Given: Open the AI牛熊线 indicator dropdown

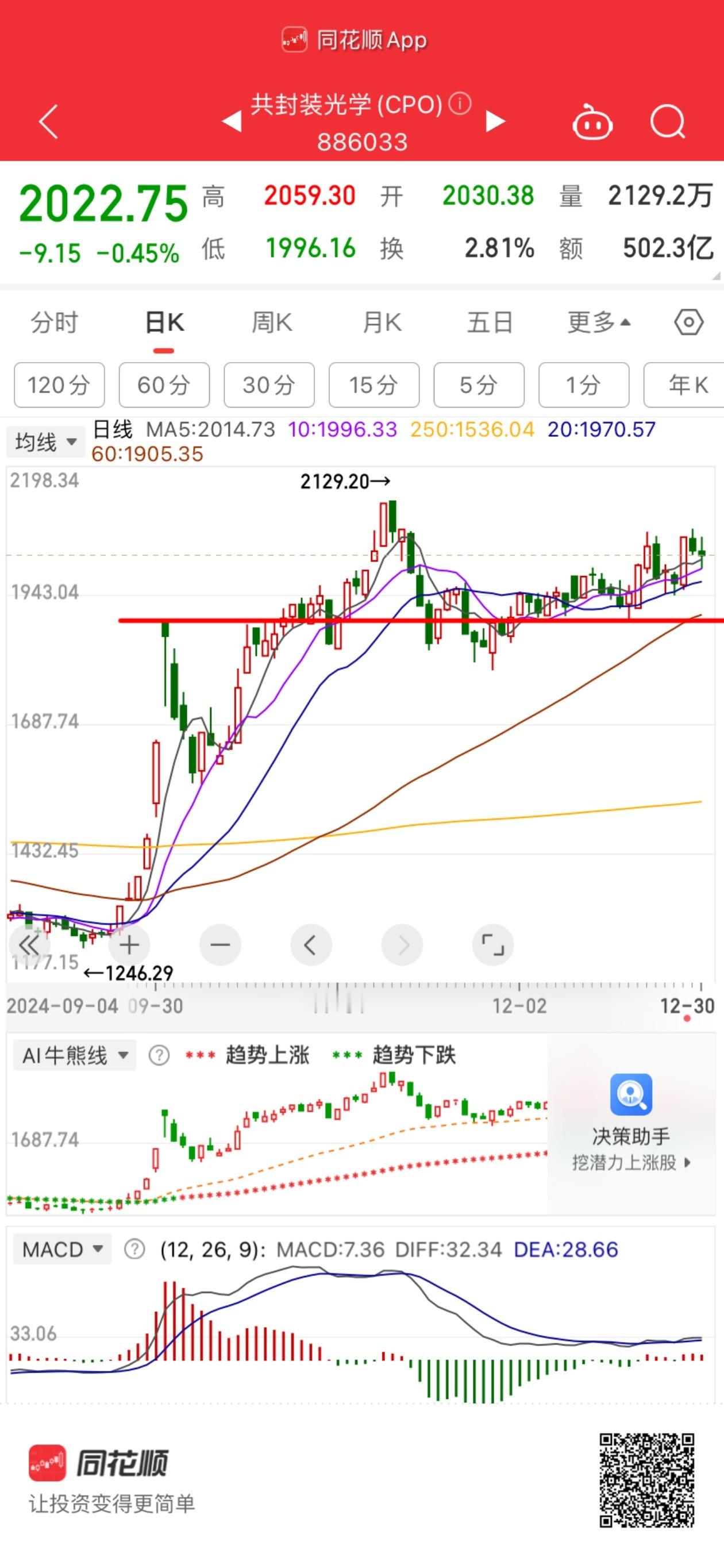Looking at the screenshot, I should 74,1055.
